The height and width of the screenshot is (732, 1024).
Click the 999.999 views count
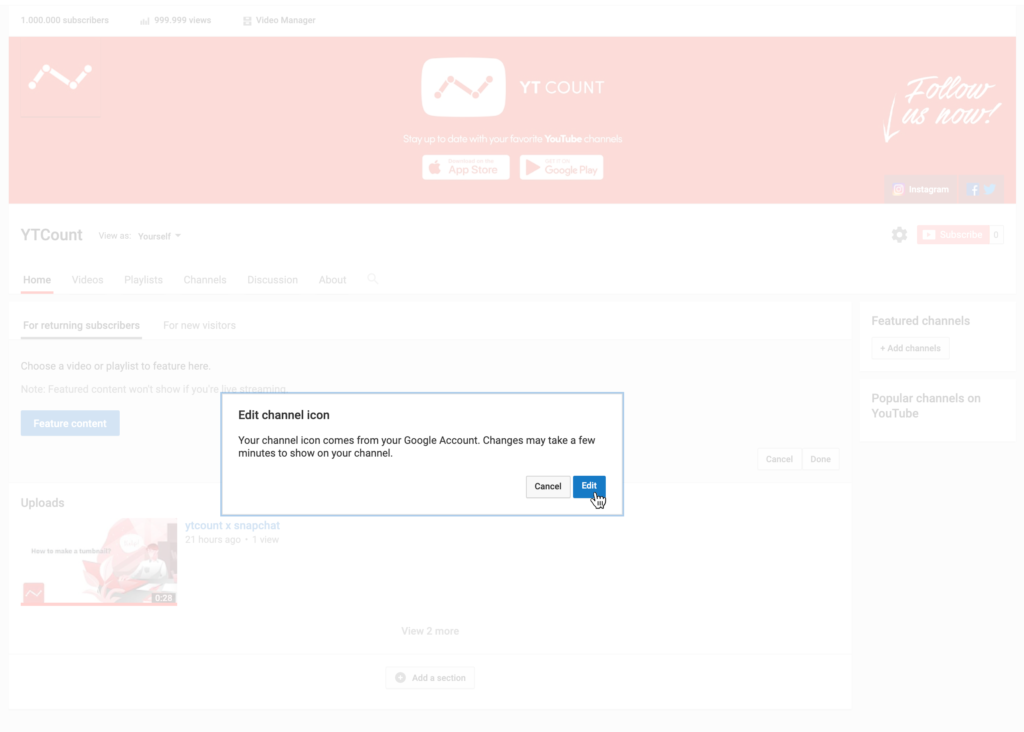(x=182, y=20)
